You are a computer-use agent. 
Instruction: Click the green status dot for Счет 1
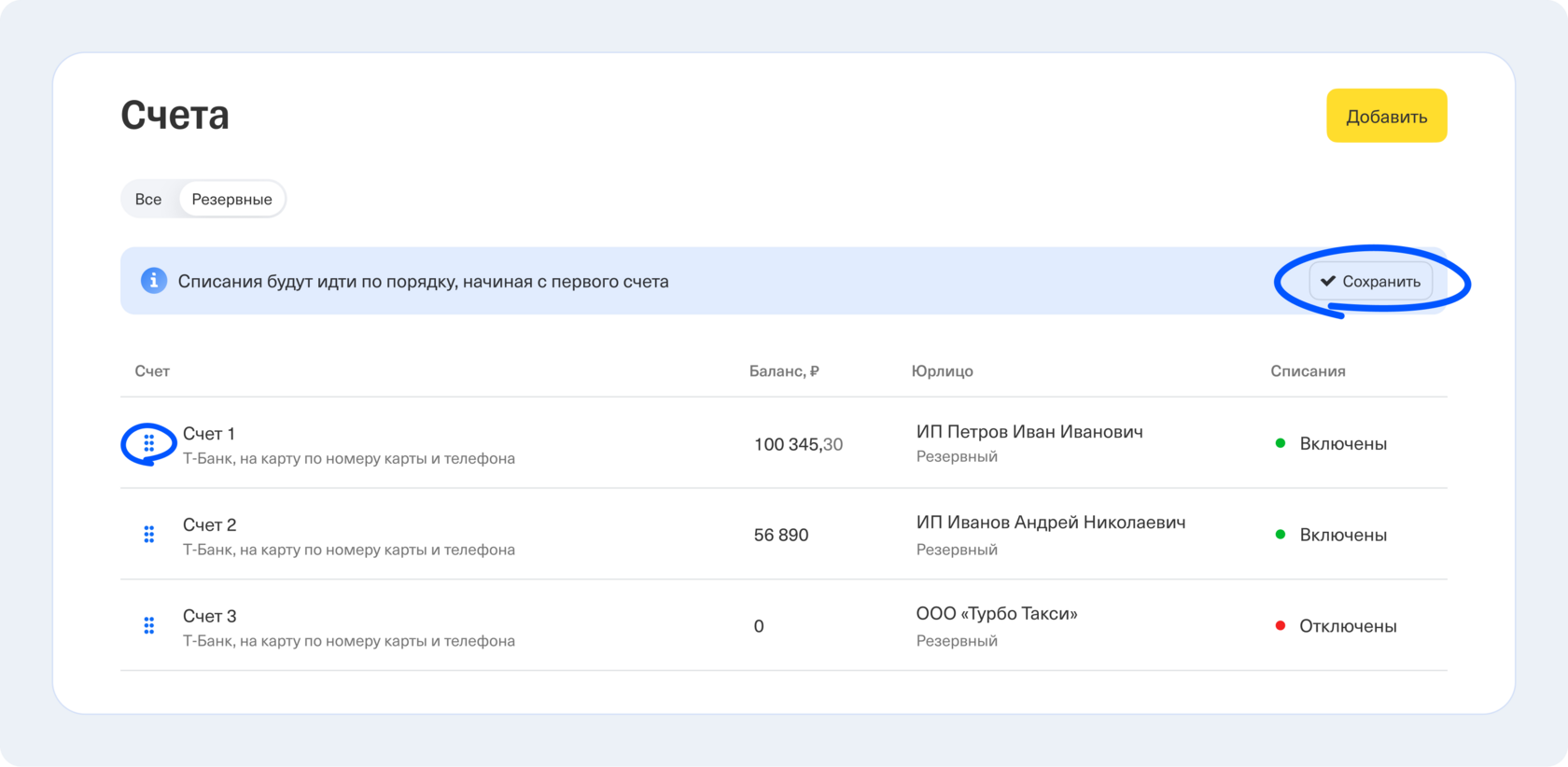[x=1281, y=443]
